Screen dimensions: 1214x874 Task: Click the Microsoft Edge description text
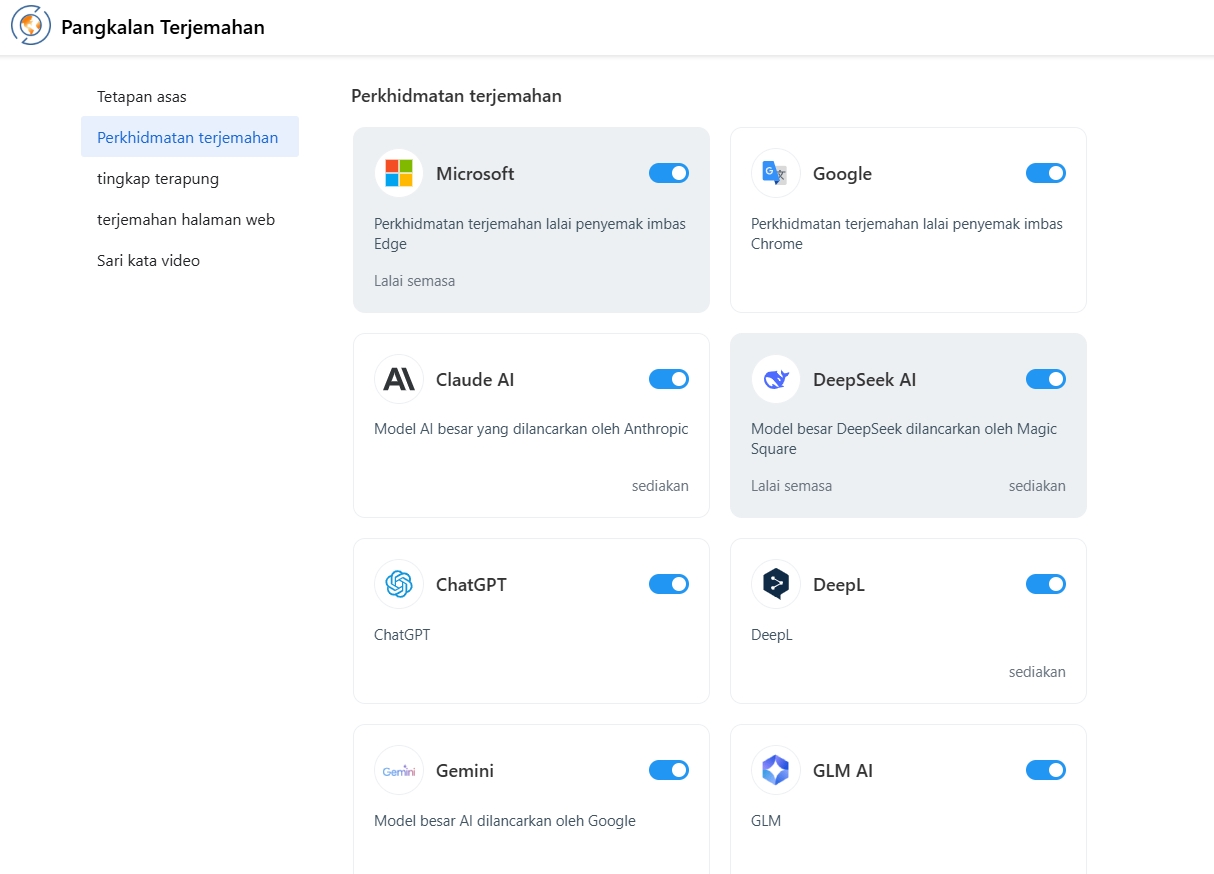pyautogui.click(x=530, y=234)
